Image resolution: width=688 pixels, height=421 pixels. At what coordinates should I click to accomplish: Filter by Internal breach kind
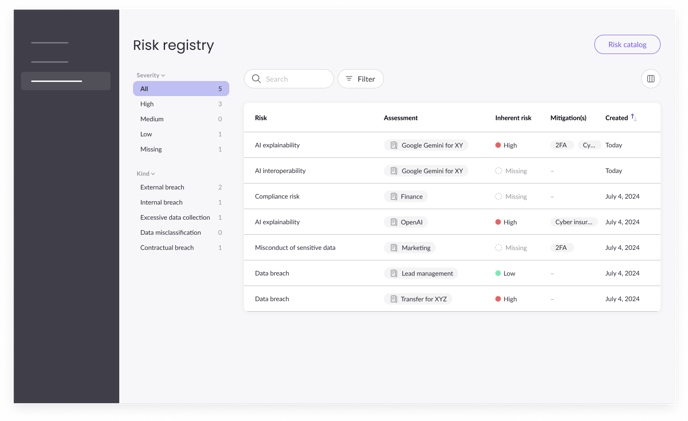tap(181, 202)
